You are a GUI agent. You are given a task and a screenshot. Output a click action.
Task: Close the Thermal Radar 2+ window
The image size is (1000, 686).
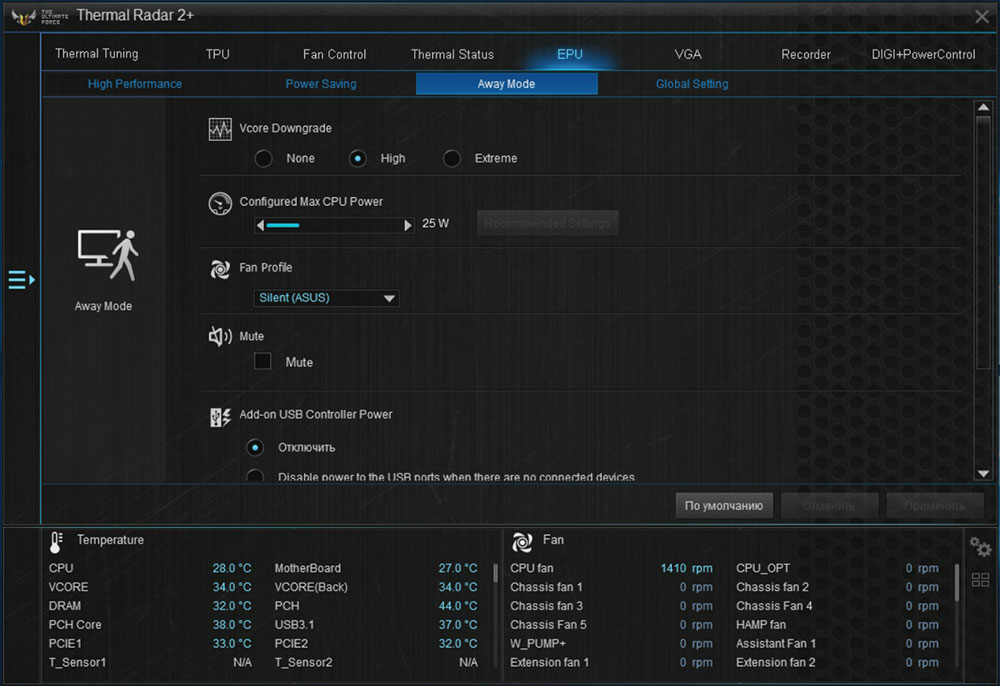[982, 17]
